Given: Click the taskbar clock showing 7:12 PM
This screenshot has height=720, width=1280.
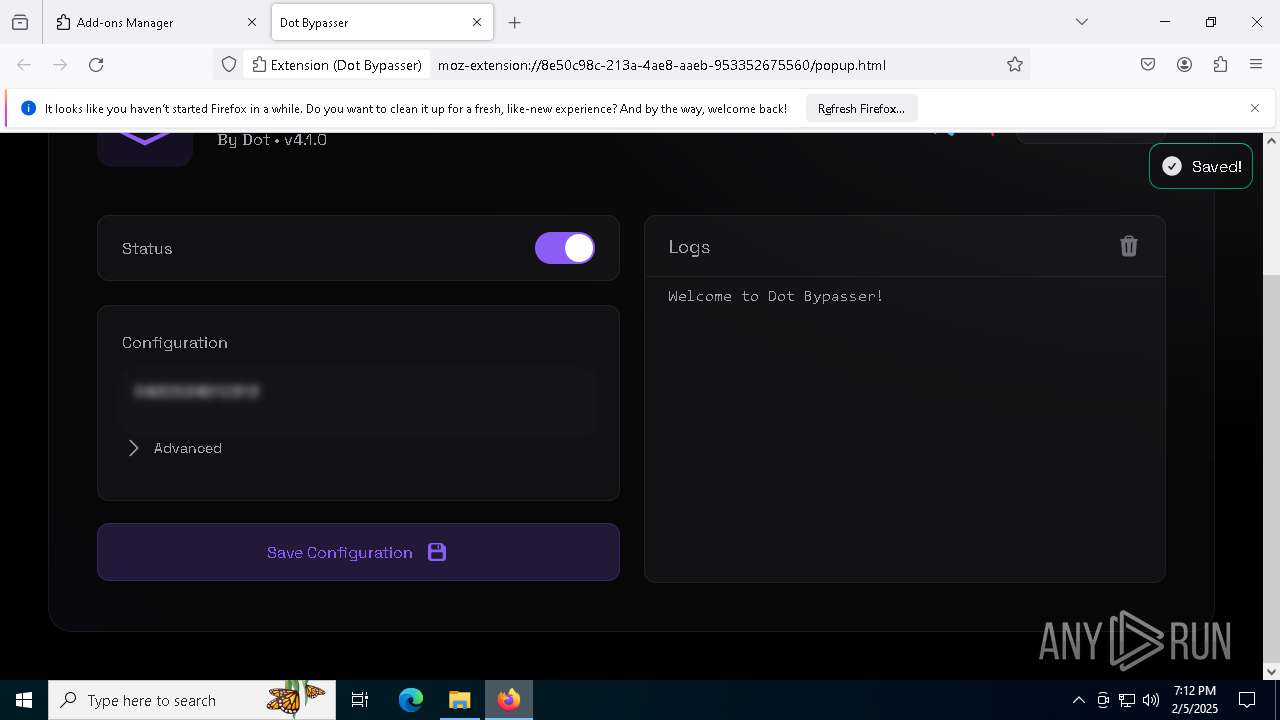Looking at the screenshot, I should pos(1195,700).
